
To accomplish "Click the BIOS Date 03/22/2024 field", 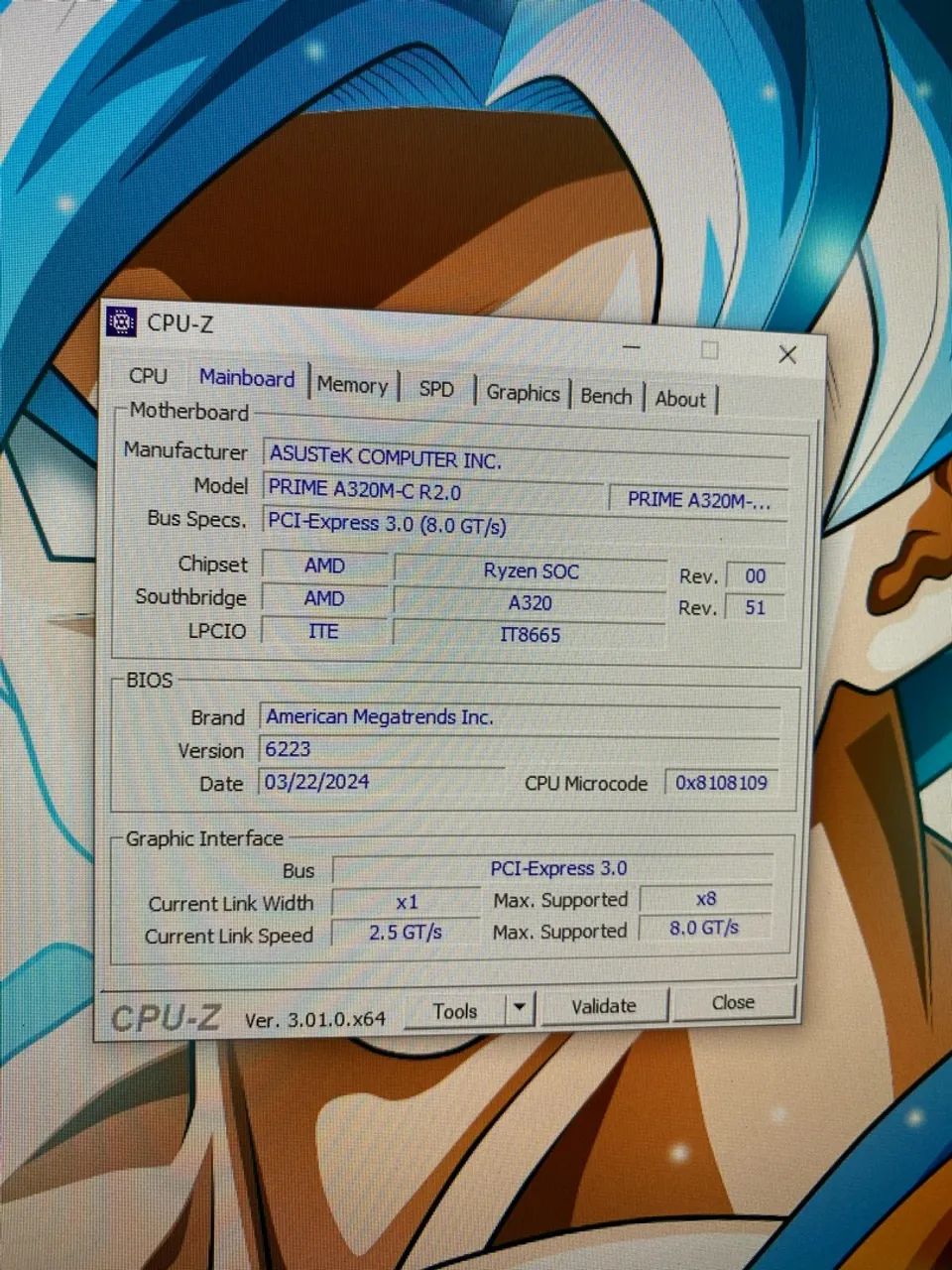I will tap(382, 782).
